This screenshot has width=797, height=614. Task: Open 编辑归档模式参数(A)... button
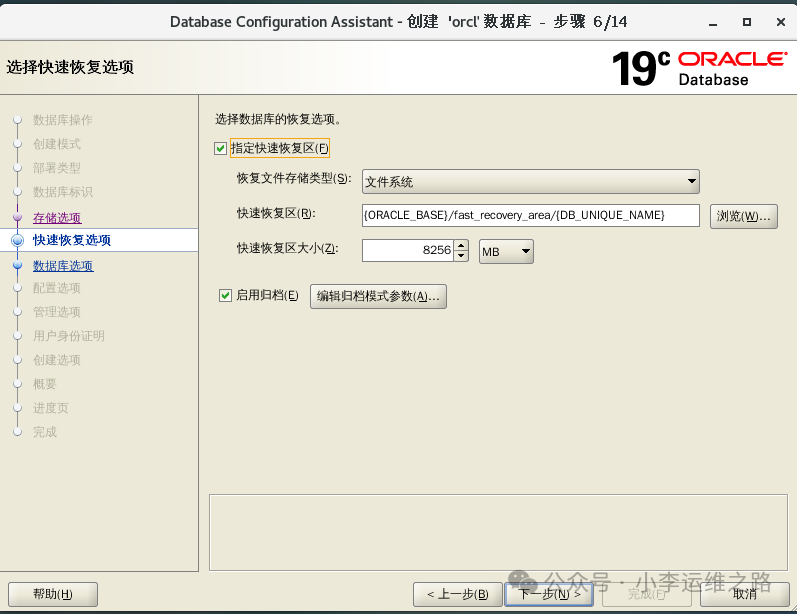[x=378, y=296]
